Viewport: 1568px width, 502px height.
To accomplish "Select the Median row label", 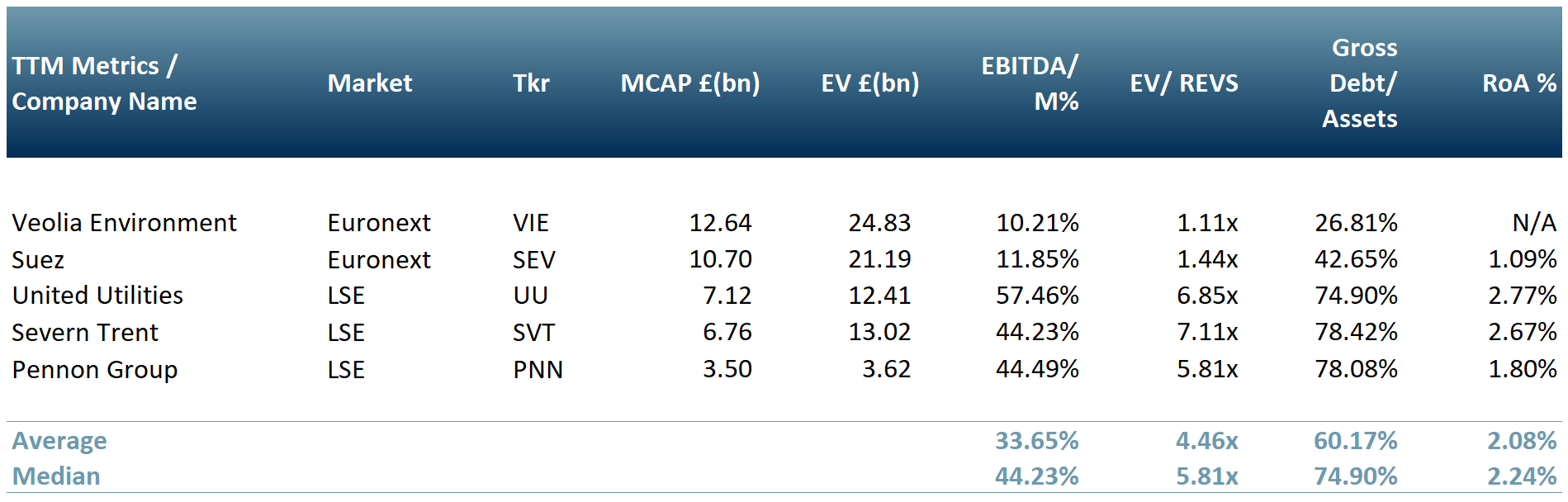I will pyautogui.click(x=56, y=476).
